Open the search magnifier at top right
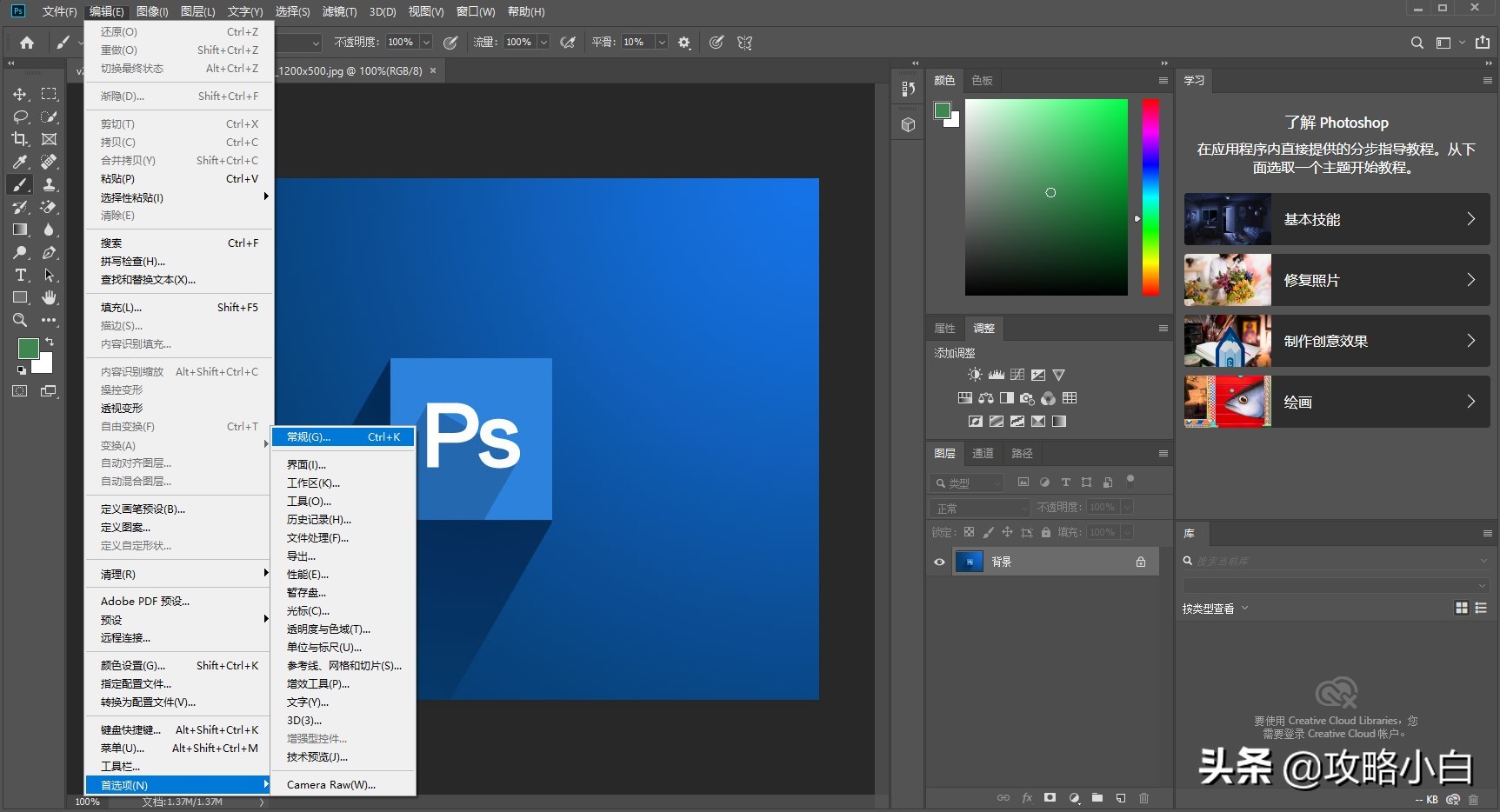Screen dimensions: 1500x812 point(1417,42)
